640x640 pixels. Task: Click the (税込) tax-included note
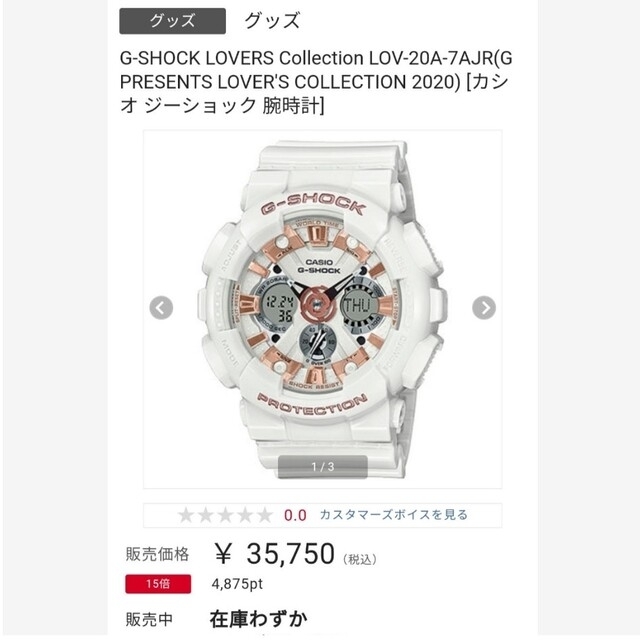(x=360, y=559)
